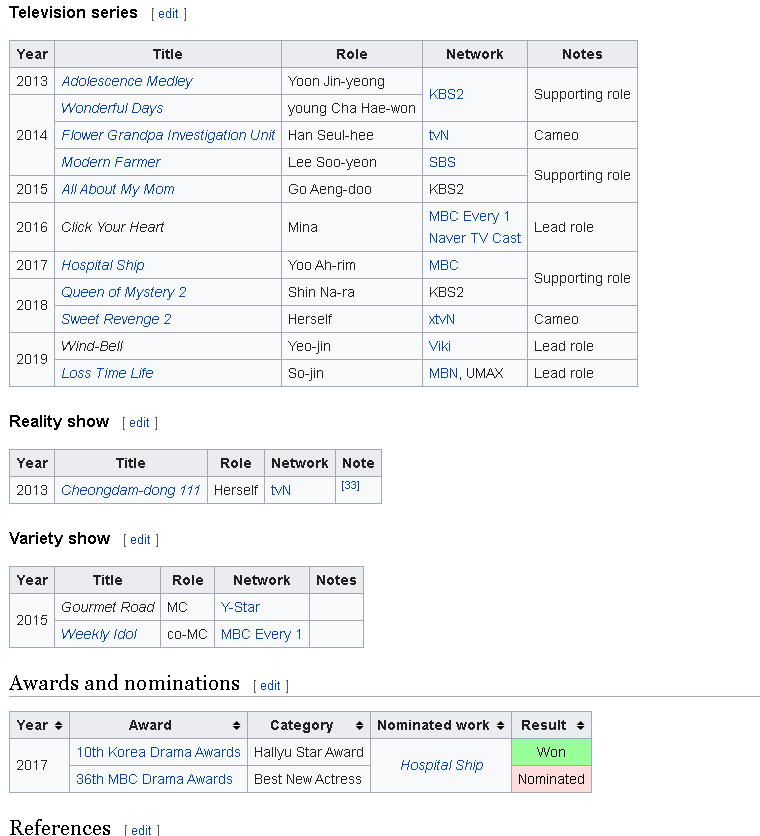Open the Weekly Idol article

click(x=99, y=634)
